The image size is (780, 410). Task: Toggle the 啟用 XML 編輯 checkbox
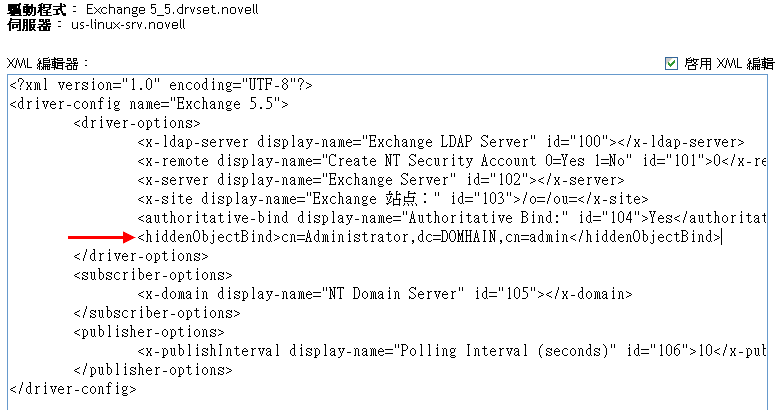(671, 63)
